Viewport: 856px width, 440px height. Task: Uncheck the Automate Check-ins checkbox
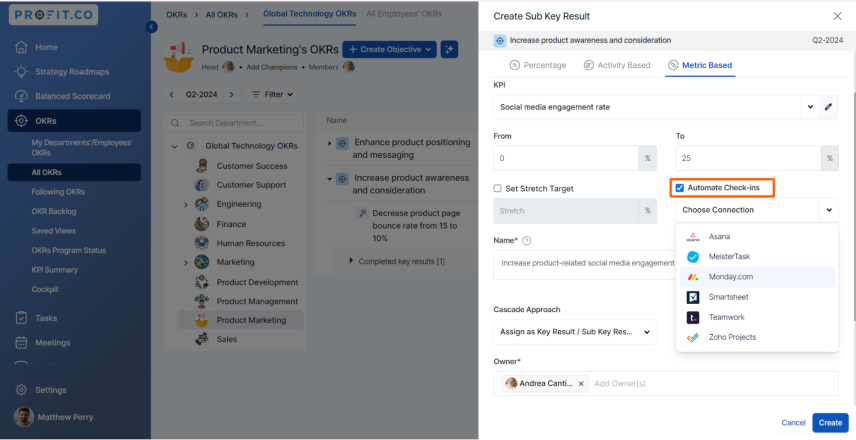tap(680, 188)
